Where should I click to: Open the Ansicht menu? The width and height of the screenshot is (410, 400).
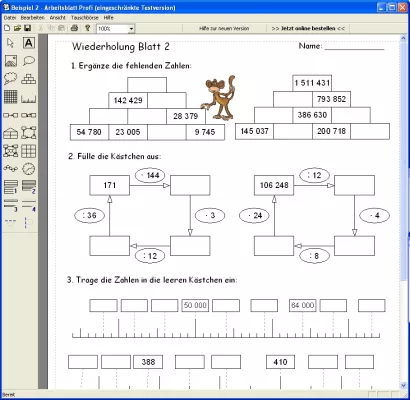pos(58,18)
